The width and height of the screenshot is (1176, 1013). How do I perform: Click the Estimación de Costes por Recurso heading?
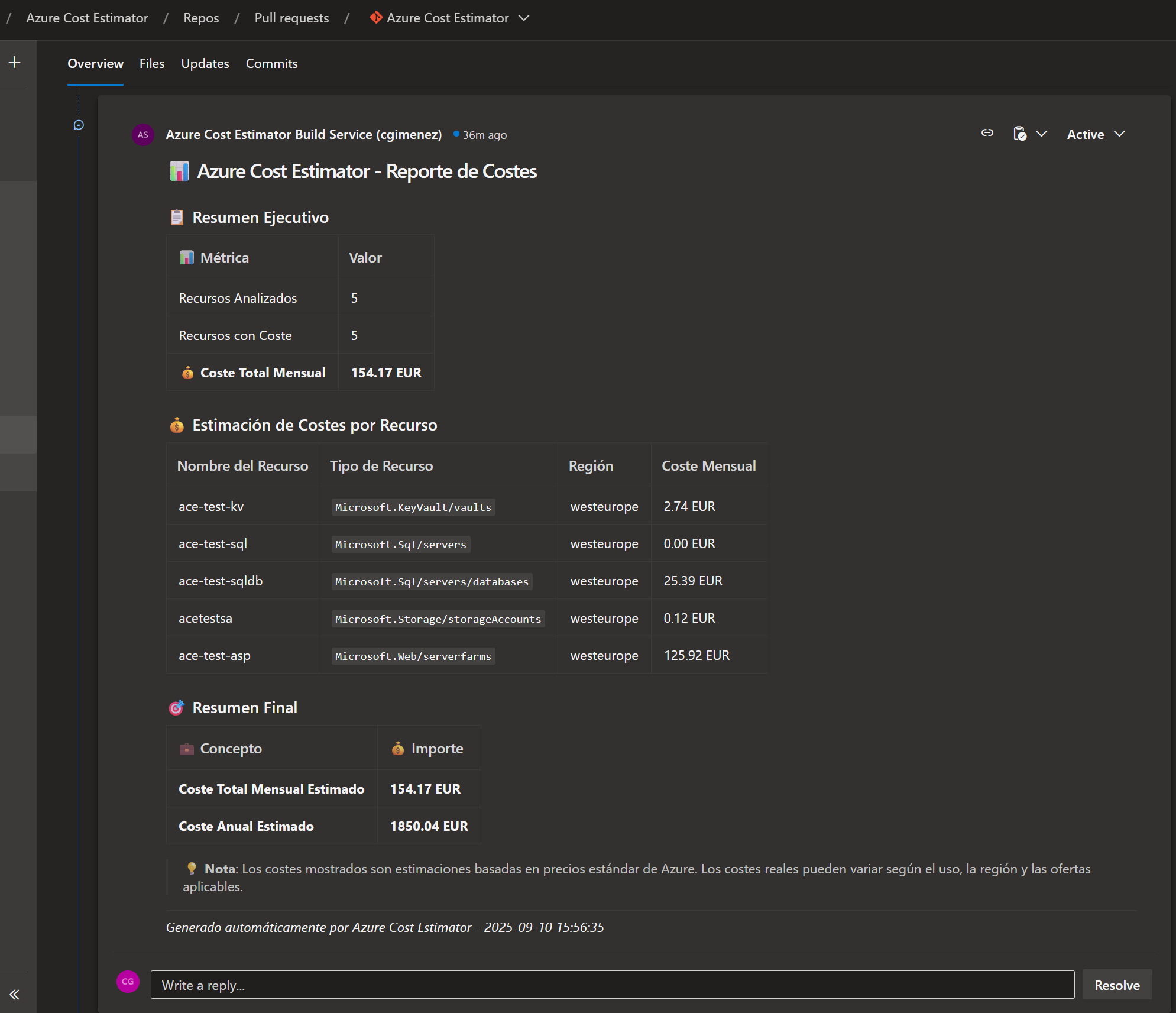pyautogui.click(x=315, y=425)
